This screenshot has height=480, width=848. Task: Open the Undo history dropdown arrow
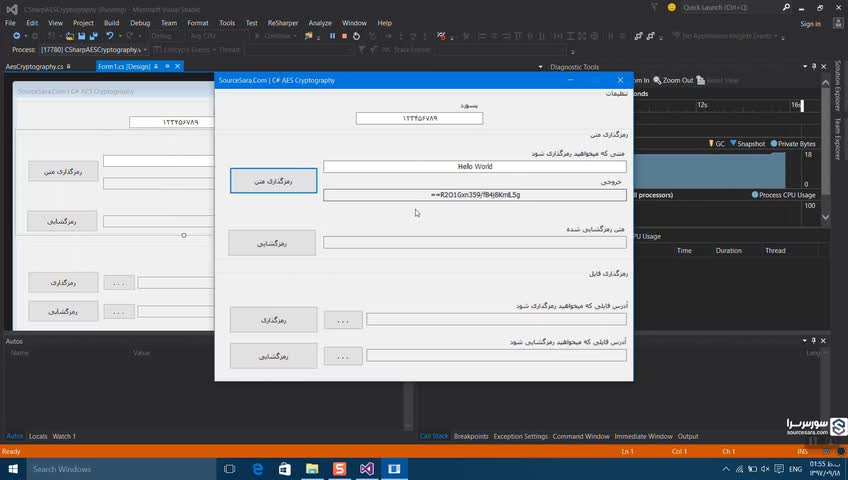[x=119, y=36]
